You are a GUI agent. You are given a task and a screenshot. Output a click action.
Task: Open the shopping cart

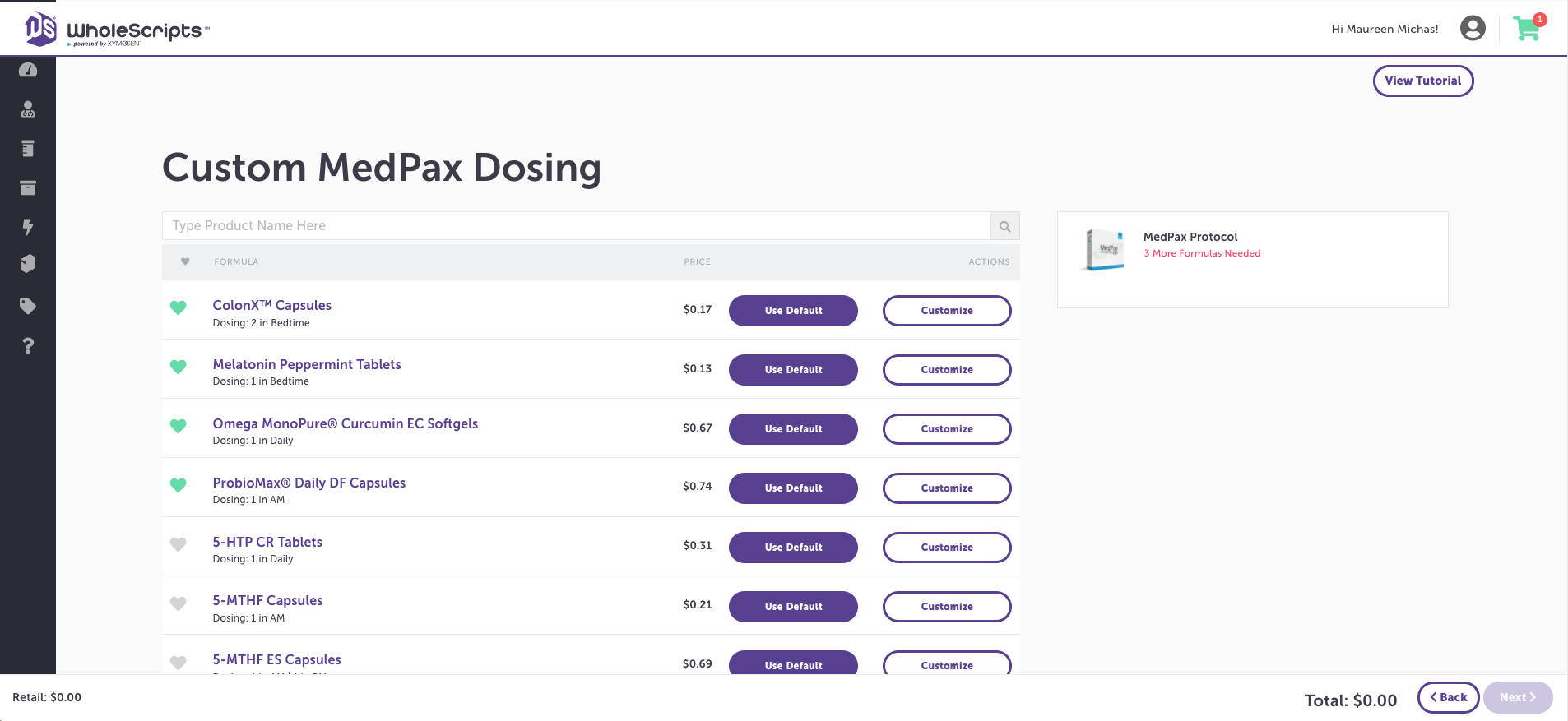point(1529,27)
